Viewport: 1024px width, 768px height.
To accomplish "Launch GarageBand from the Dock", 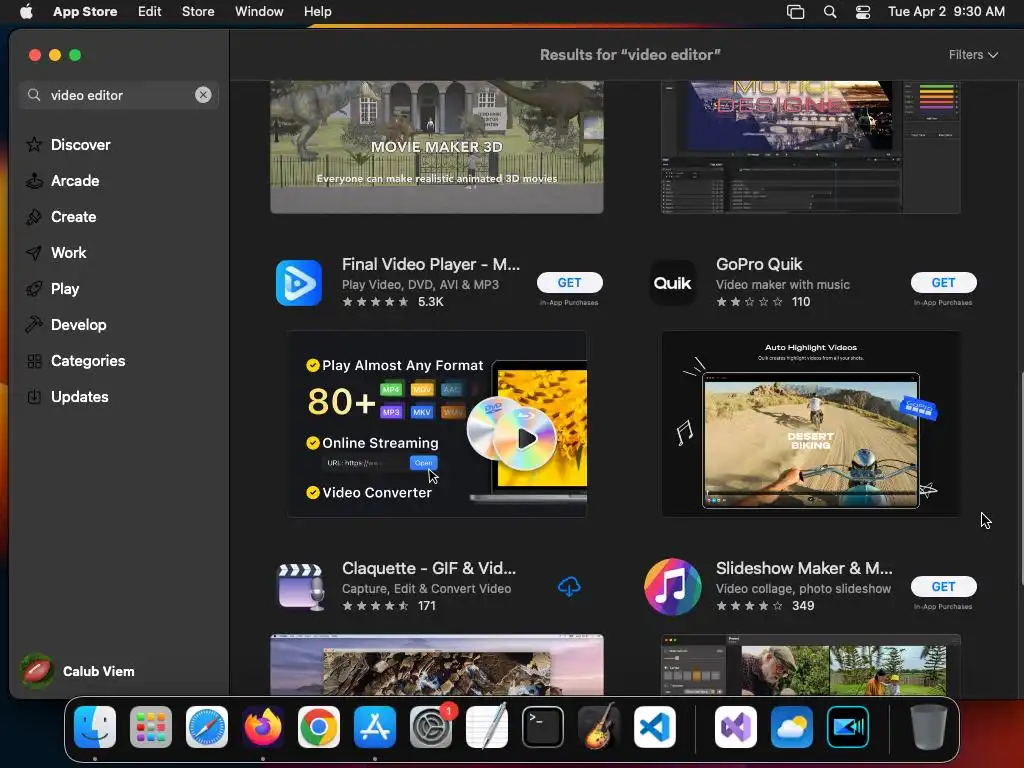I will [x=599, y=727].
